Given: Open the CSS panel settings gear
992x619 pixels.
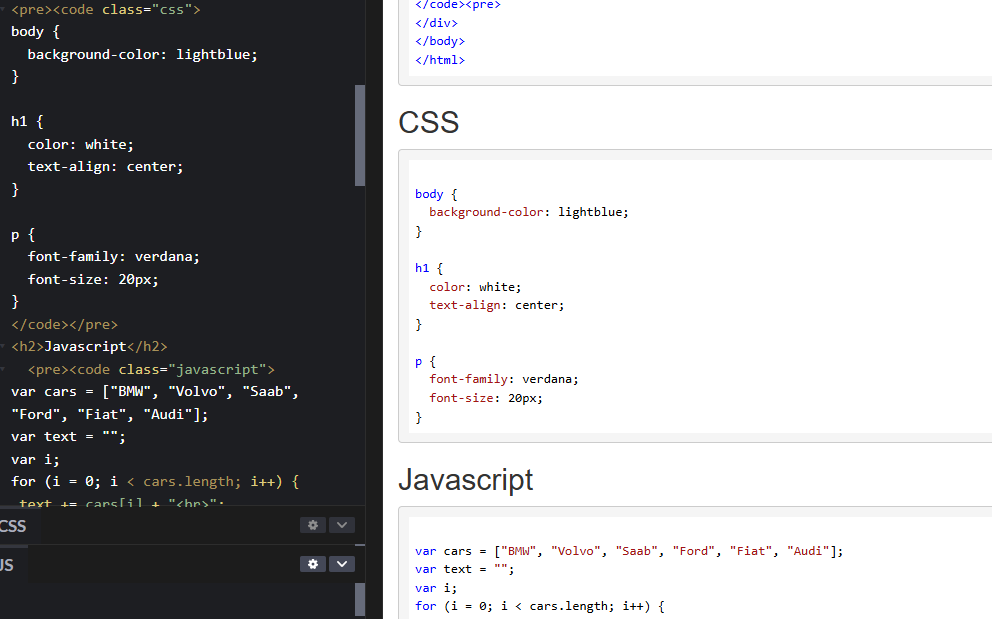Looking at the screenshot, I should click(x=313, y=525).
